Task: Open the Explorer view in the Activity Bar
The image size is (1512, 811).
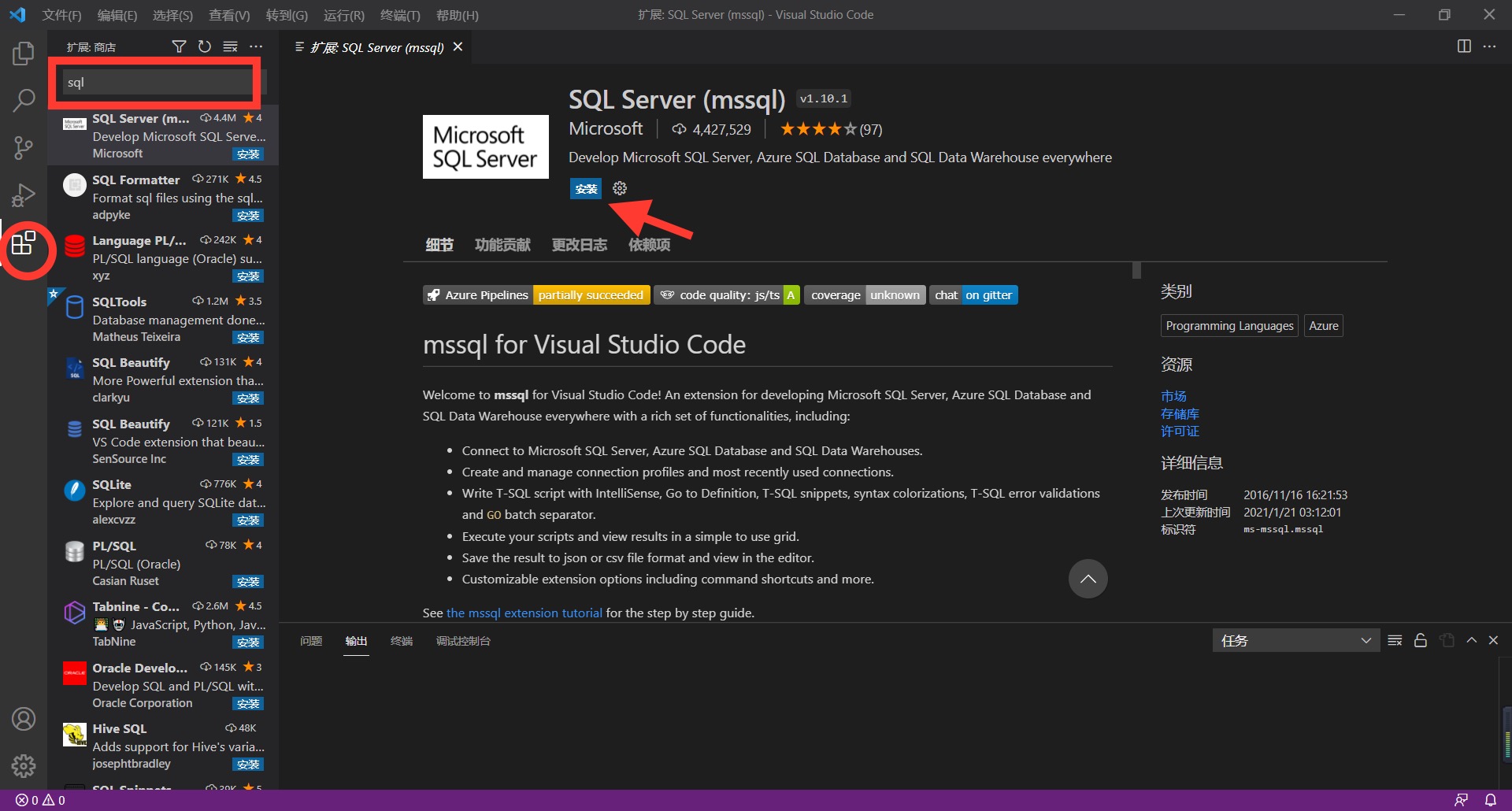Action: [x=23, y=53]
